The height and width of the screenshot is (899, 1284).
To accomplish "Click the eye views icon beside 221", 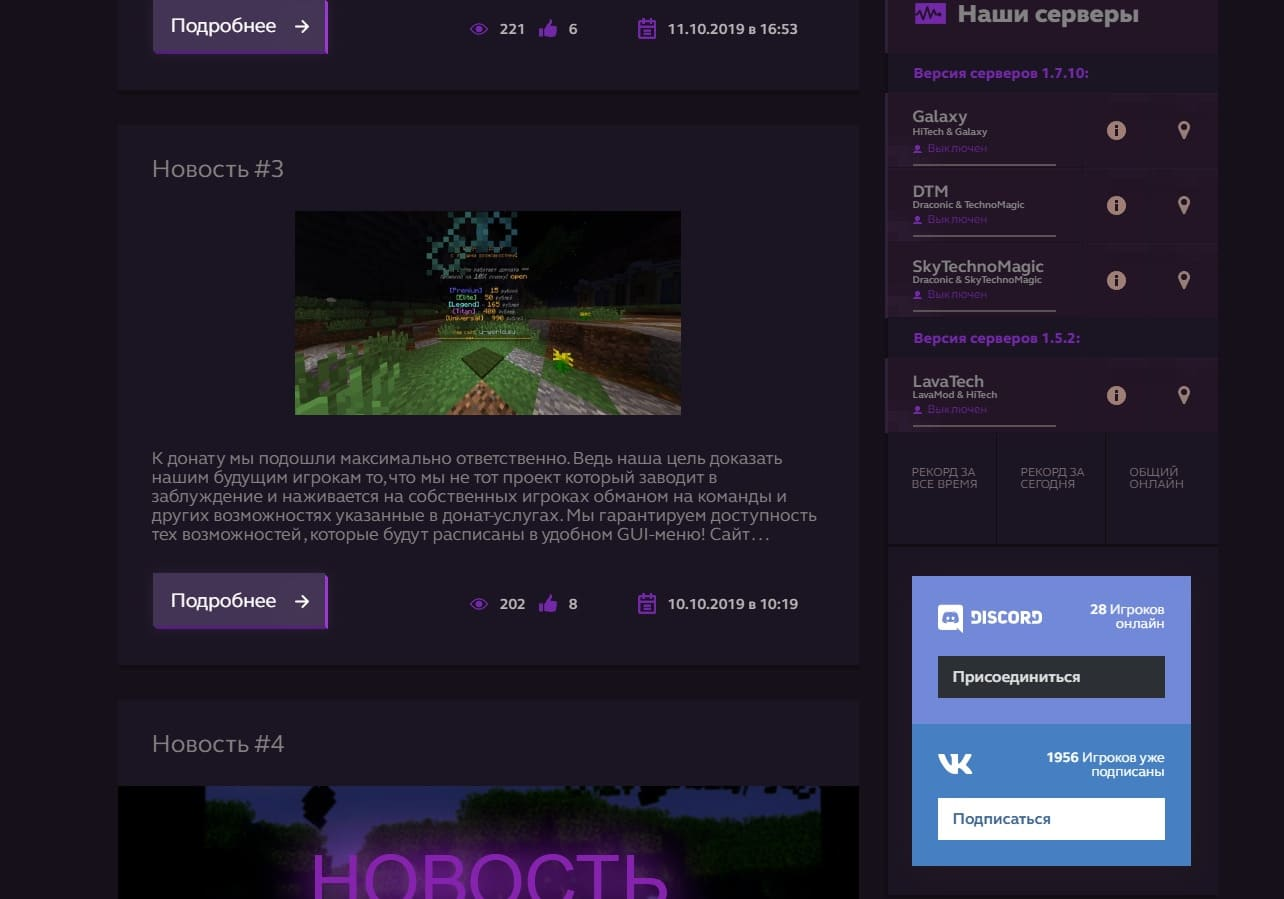I will 479,29.
